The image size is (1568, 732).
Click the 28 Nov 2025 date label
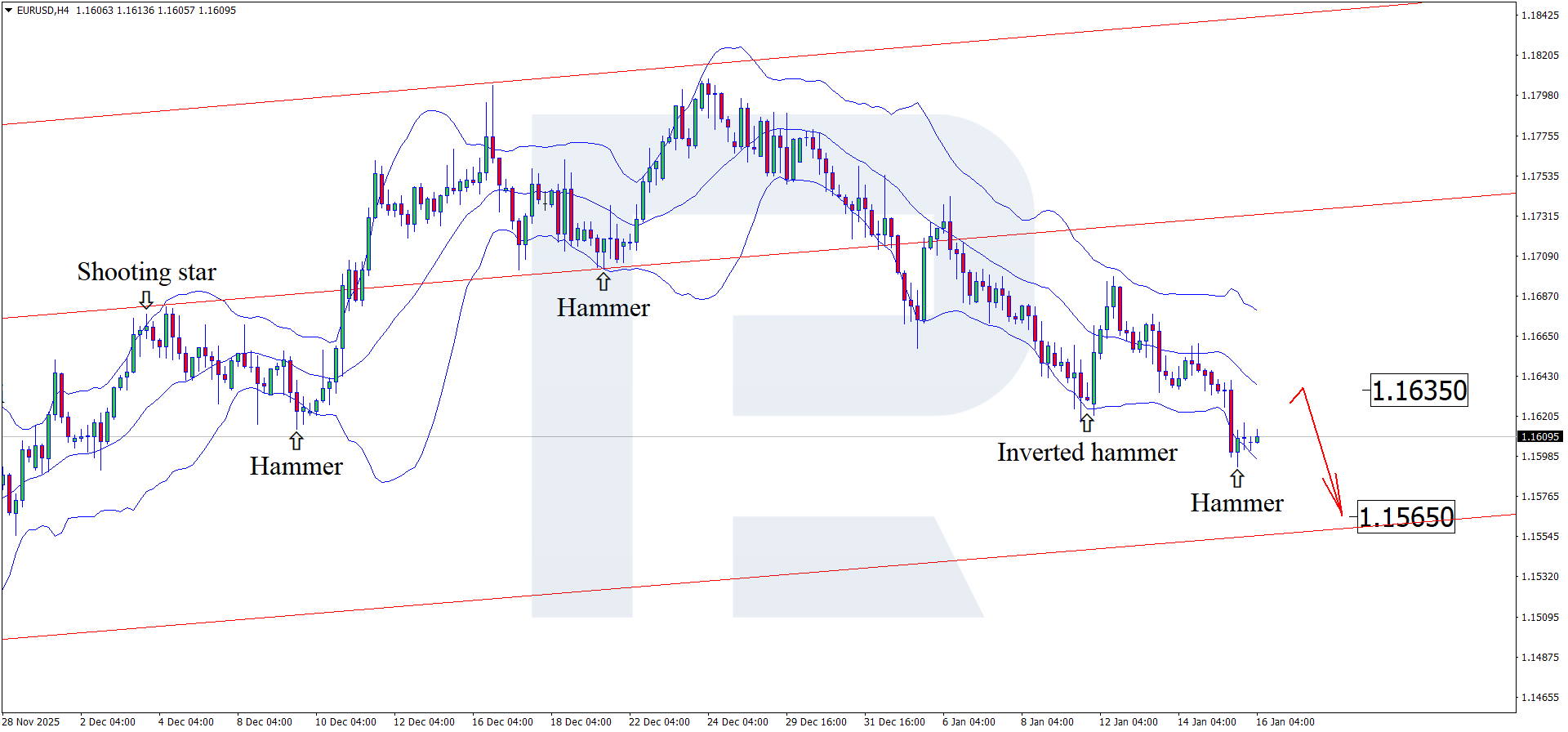click(32, 721)
